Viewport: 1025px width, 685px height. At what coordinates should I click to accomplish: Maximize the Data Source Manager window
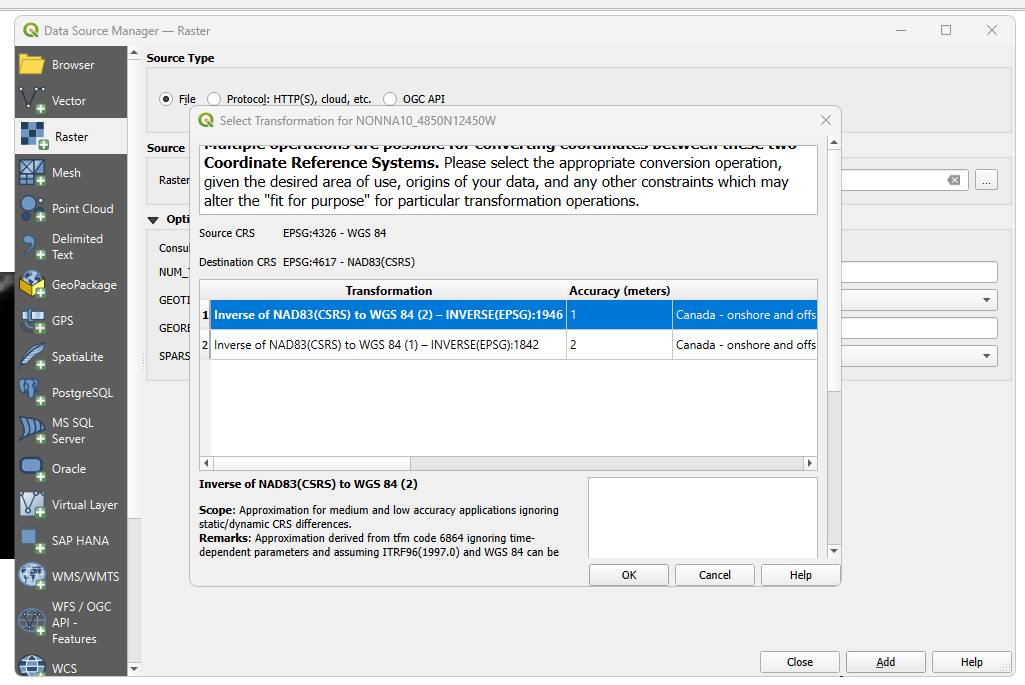946,30
